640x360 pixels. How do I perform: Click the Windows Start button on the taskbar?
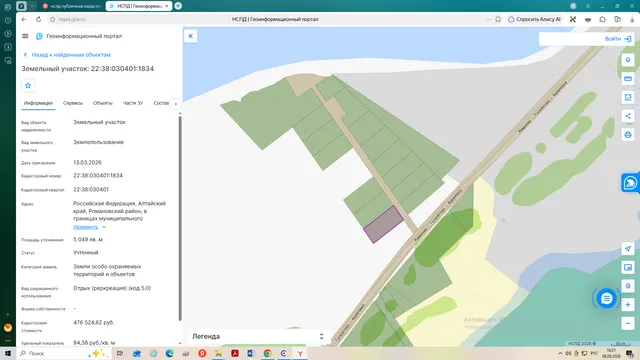(x=8, y=353)
